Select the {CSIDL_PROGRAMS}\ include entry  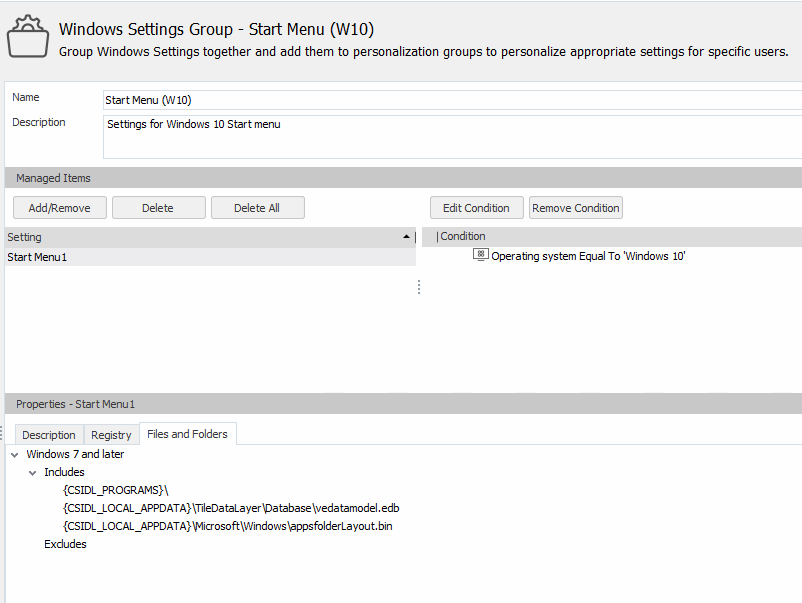116,490
